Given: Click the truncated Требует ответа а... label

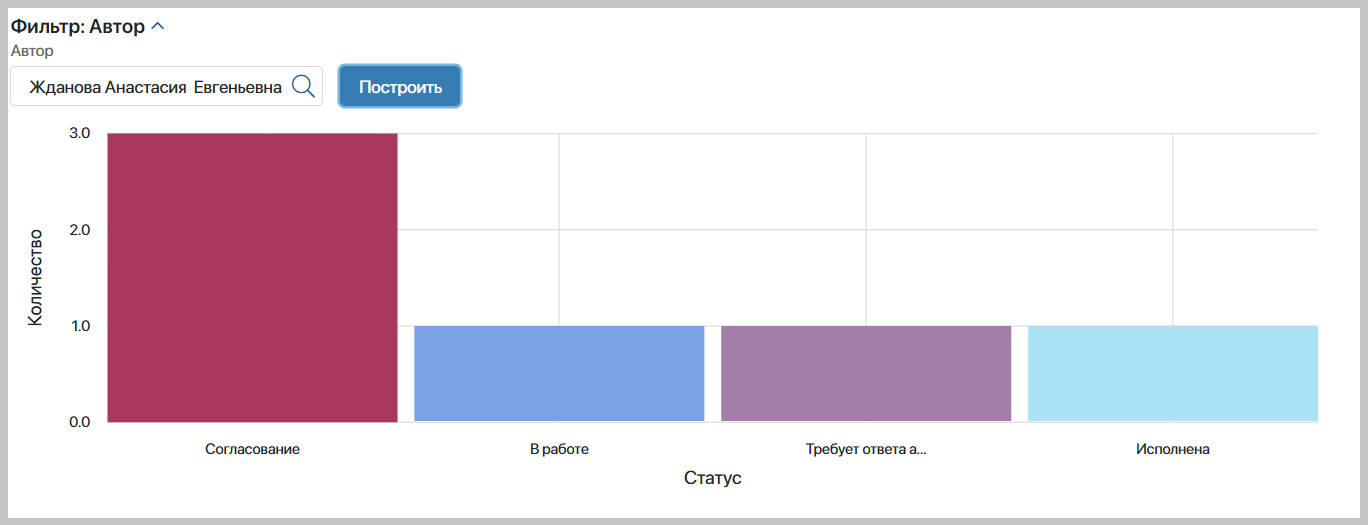Looking at the screenshot, I should point(866,449).
